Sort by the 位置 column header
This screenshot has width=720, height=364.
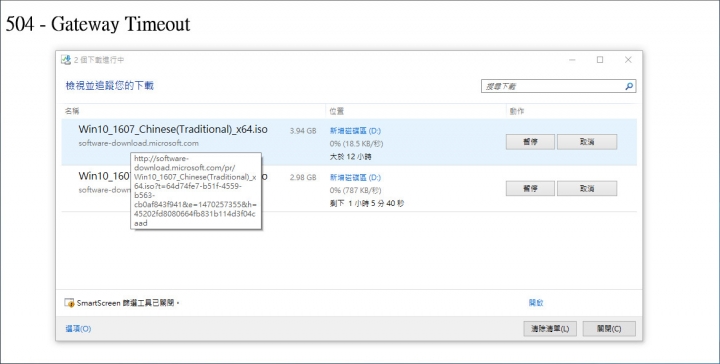(336, 111)
